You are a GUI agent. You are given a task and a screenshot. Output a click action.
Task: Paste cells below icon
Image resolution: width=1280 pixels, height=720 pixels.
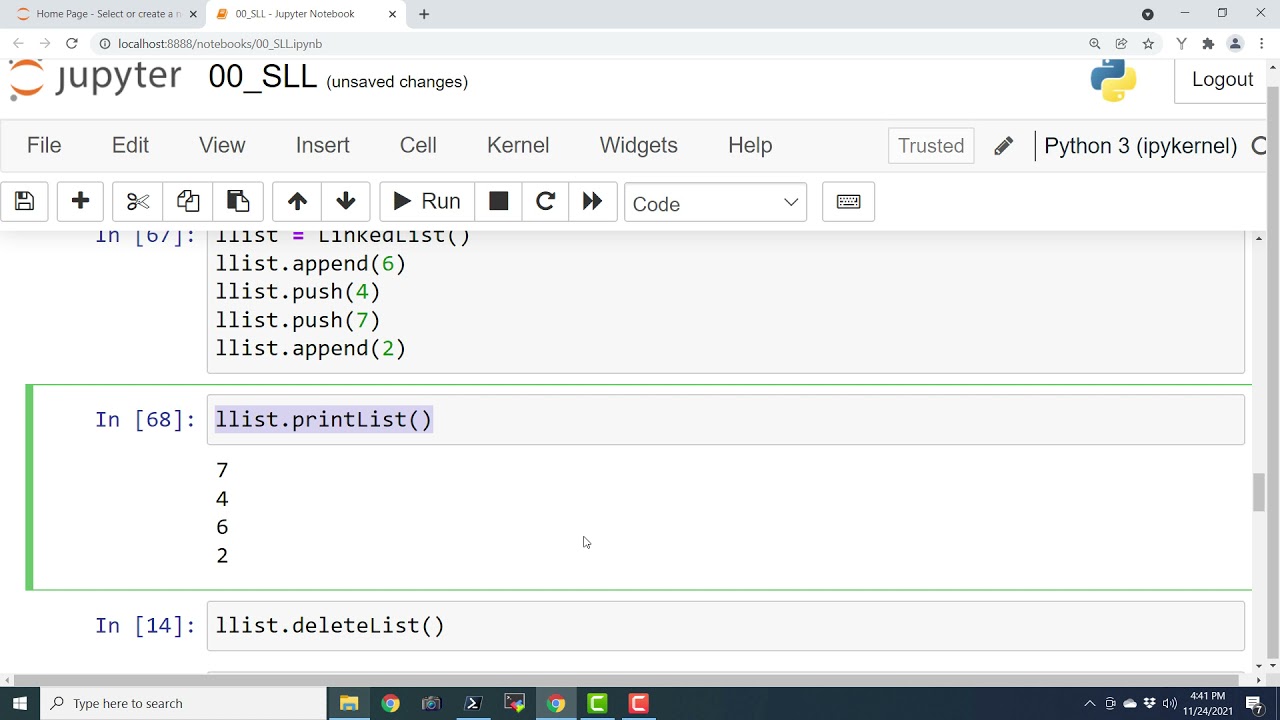238,202
